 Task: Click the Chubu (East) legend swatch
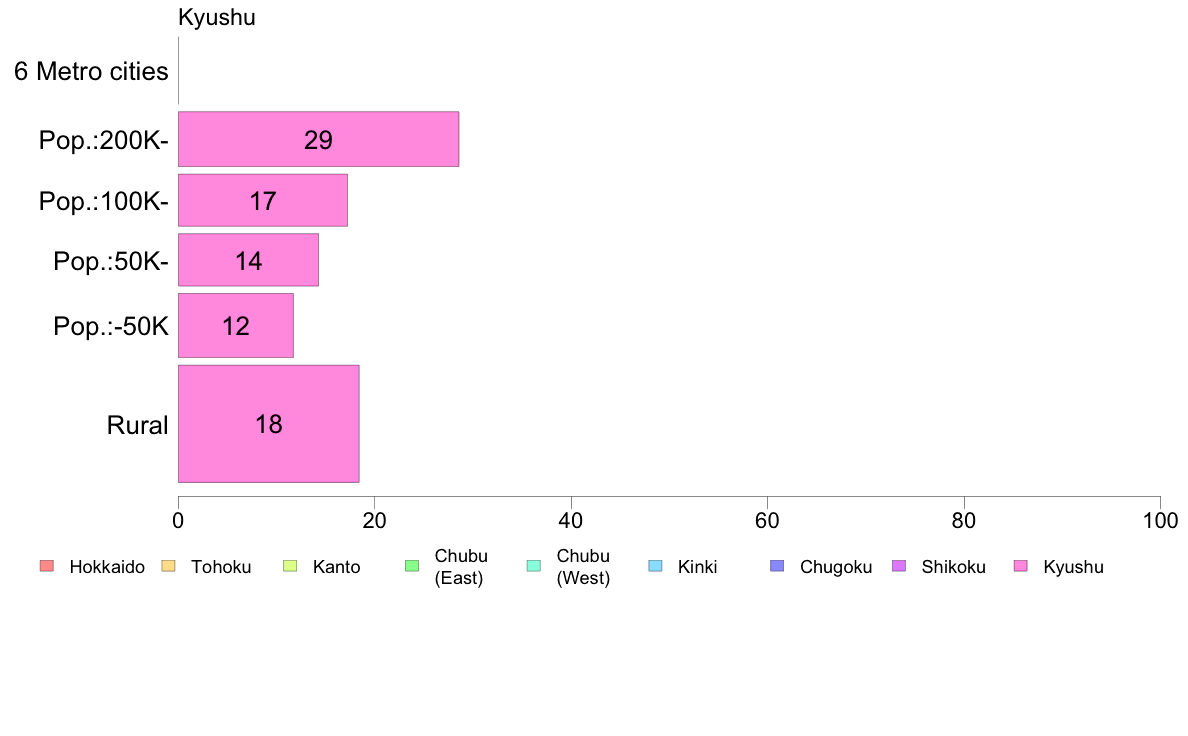(412, 566)
